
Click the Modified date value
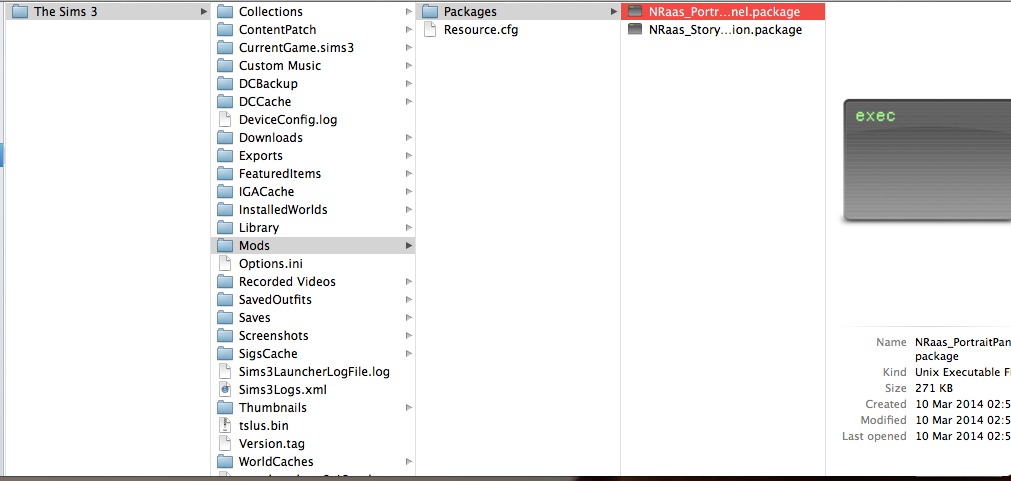pyautogui.click(x=963, y=420)
